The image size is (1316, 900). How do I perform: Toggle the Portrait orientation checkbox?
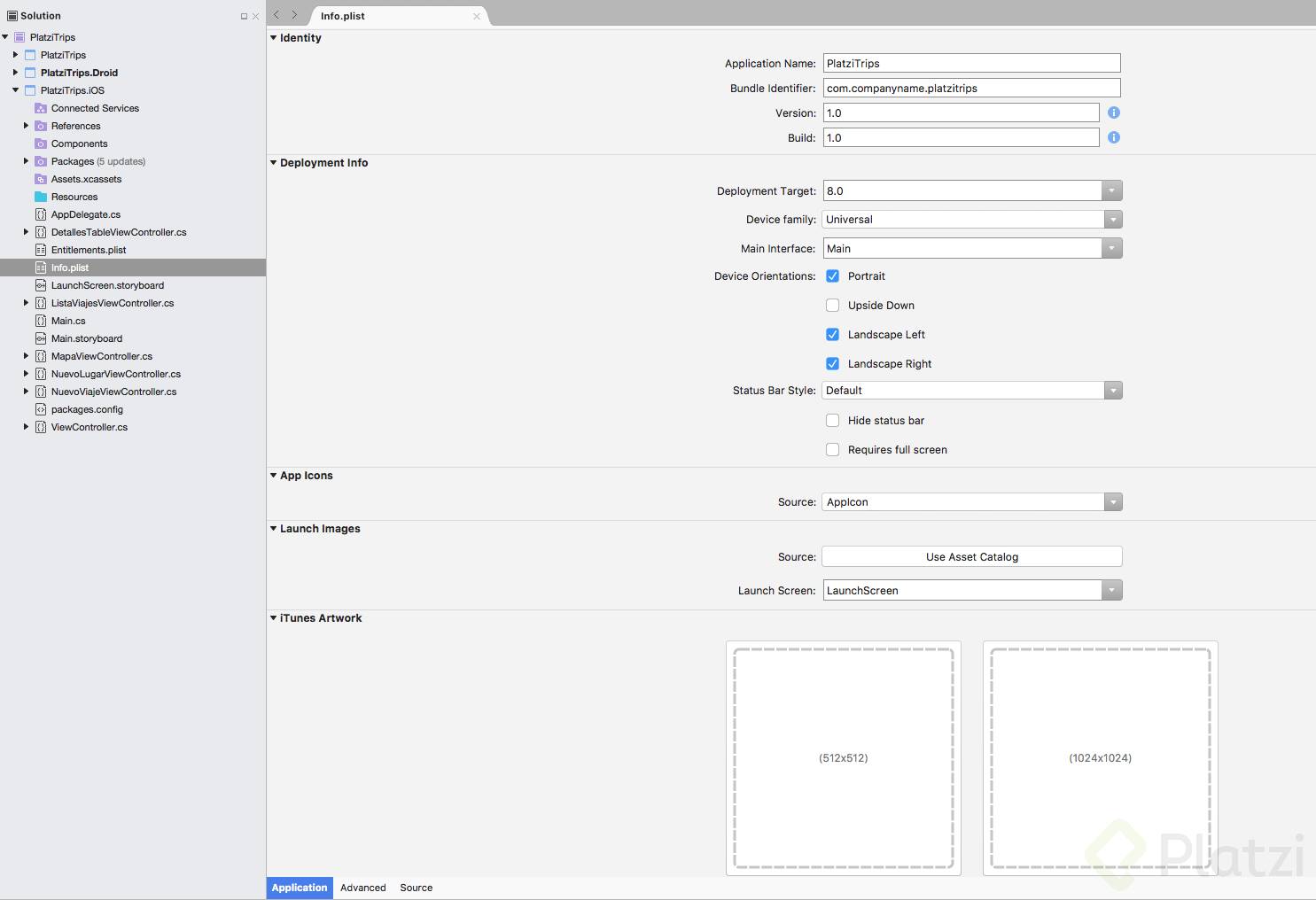(832, 276)
